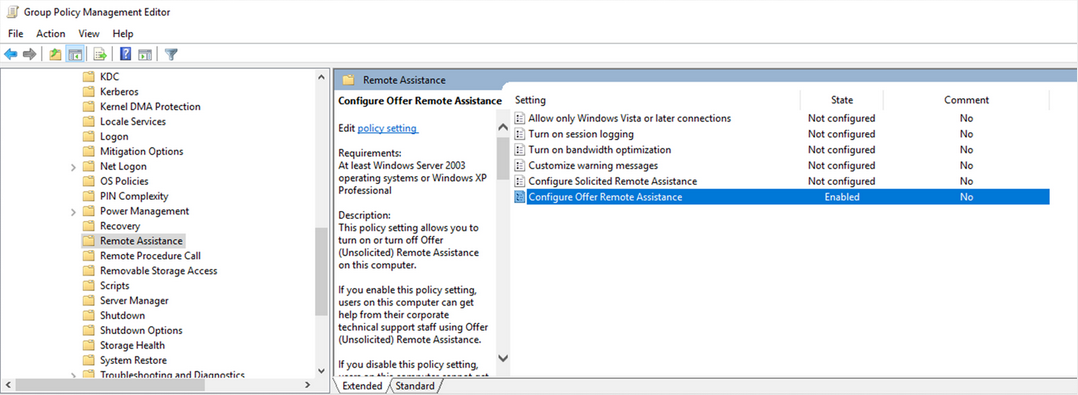Switch to the Standard tab
This screenshot has height=395, width=1078.
(415, 386)
